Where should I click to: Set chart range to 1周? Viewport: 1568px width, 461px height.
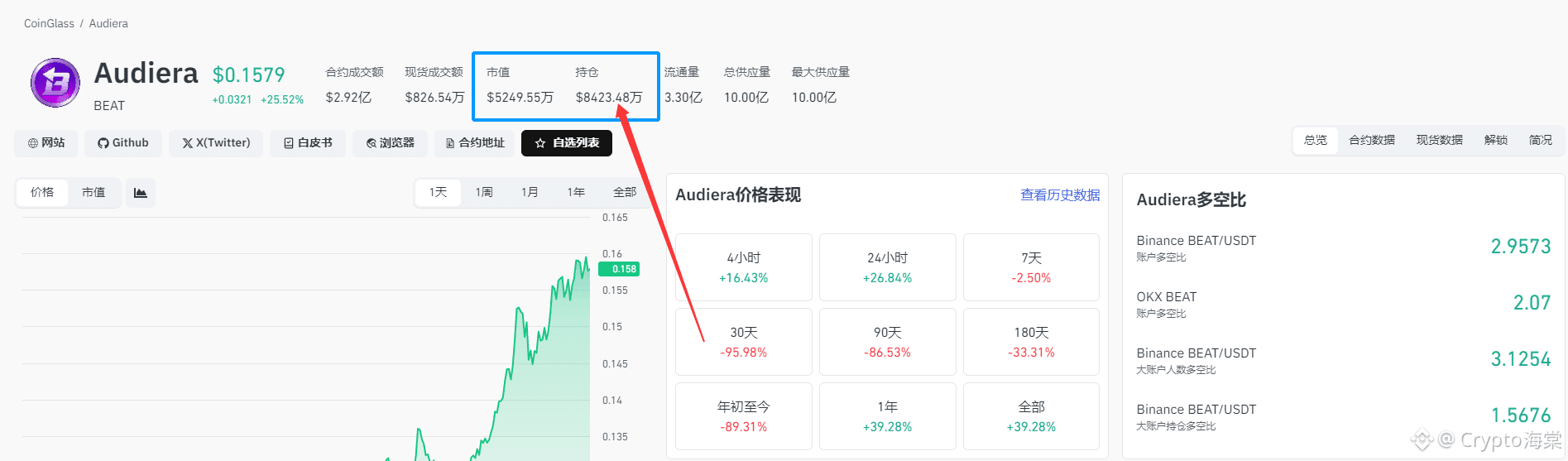pyautogui.click(x=484, y=193)
